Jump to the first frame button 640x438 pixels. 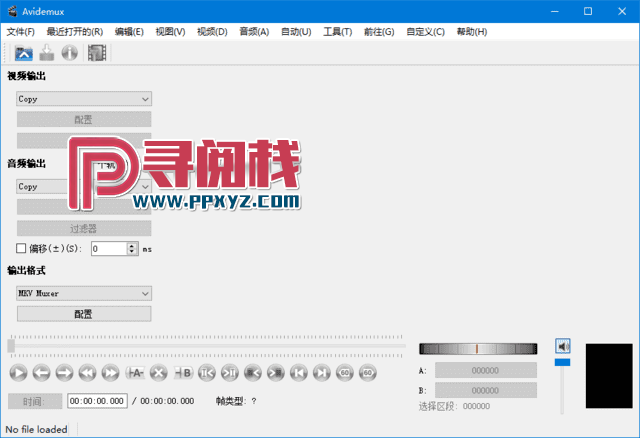[x=299, y=373]
